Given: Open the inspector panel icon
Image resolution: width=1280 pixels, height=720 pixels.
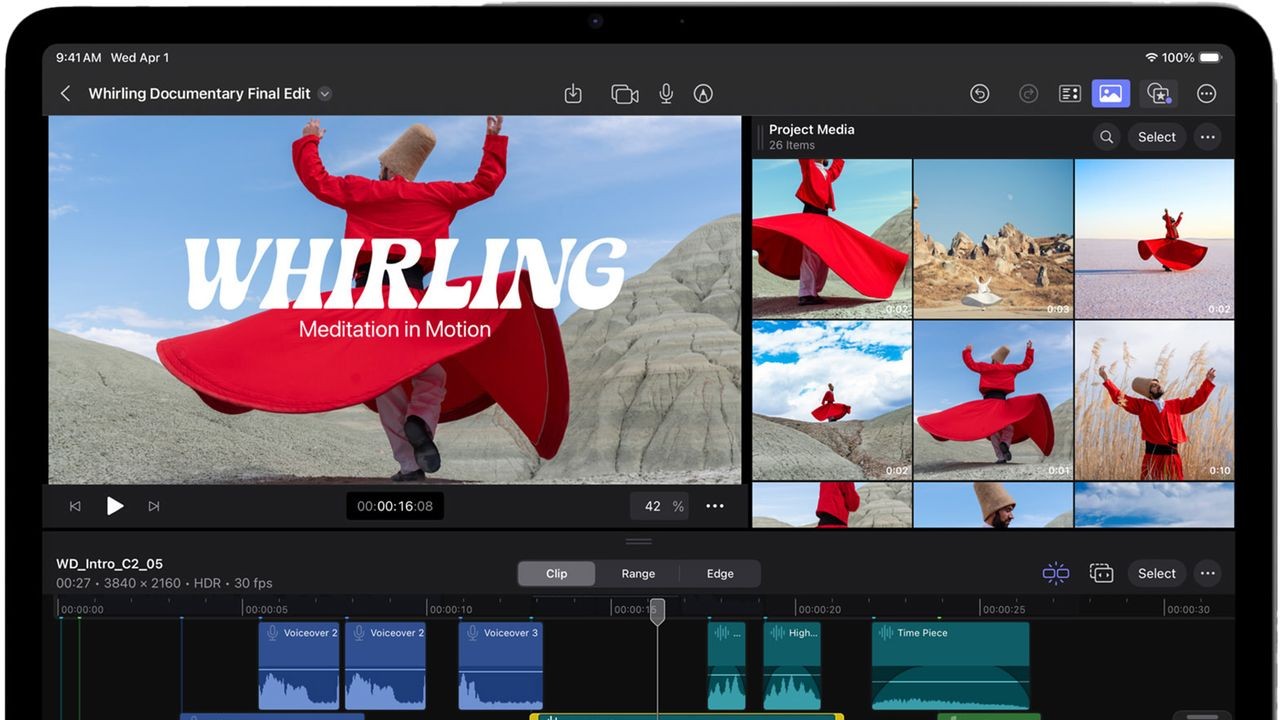Looking at the screenshot, I should pos(1070,93).
